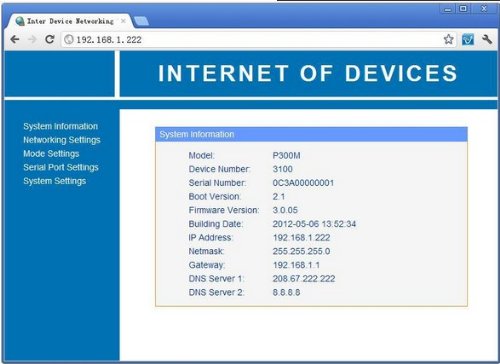Screen dimensions: 500x364
Task: Go back using the browser back arrow
Action: pos(15,40)
